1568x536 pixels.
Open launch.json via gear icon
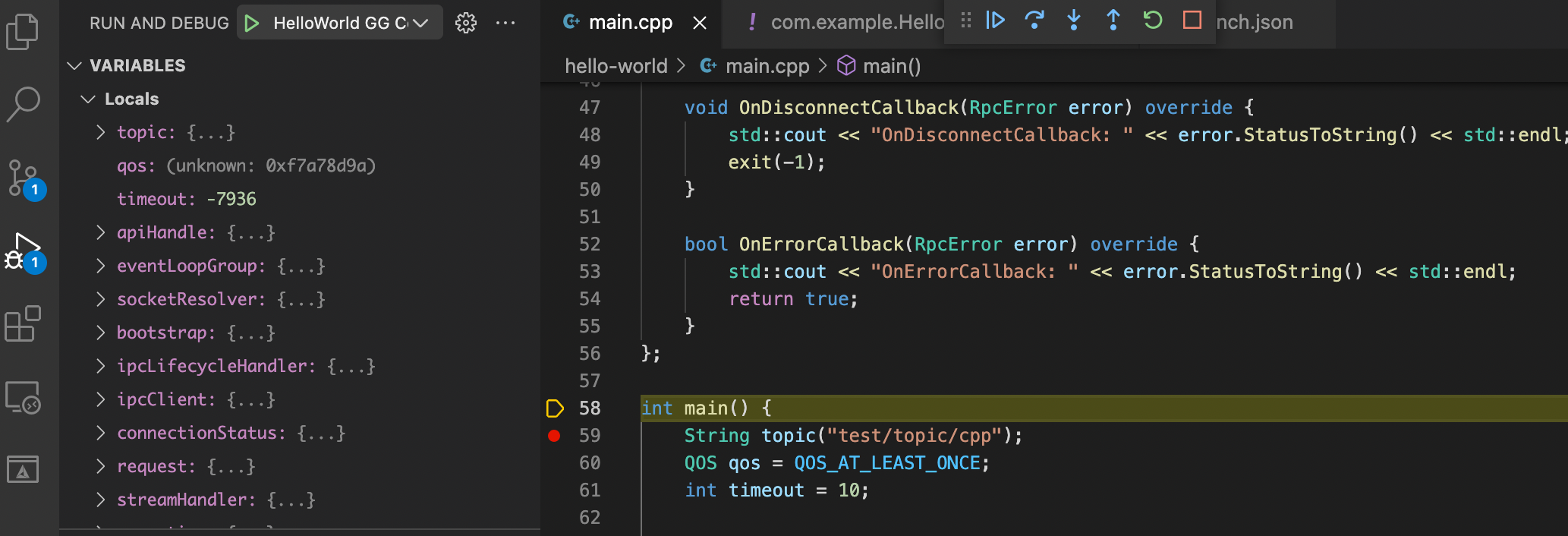[x=466, y=23]
